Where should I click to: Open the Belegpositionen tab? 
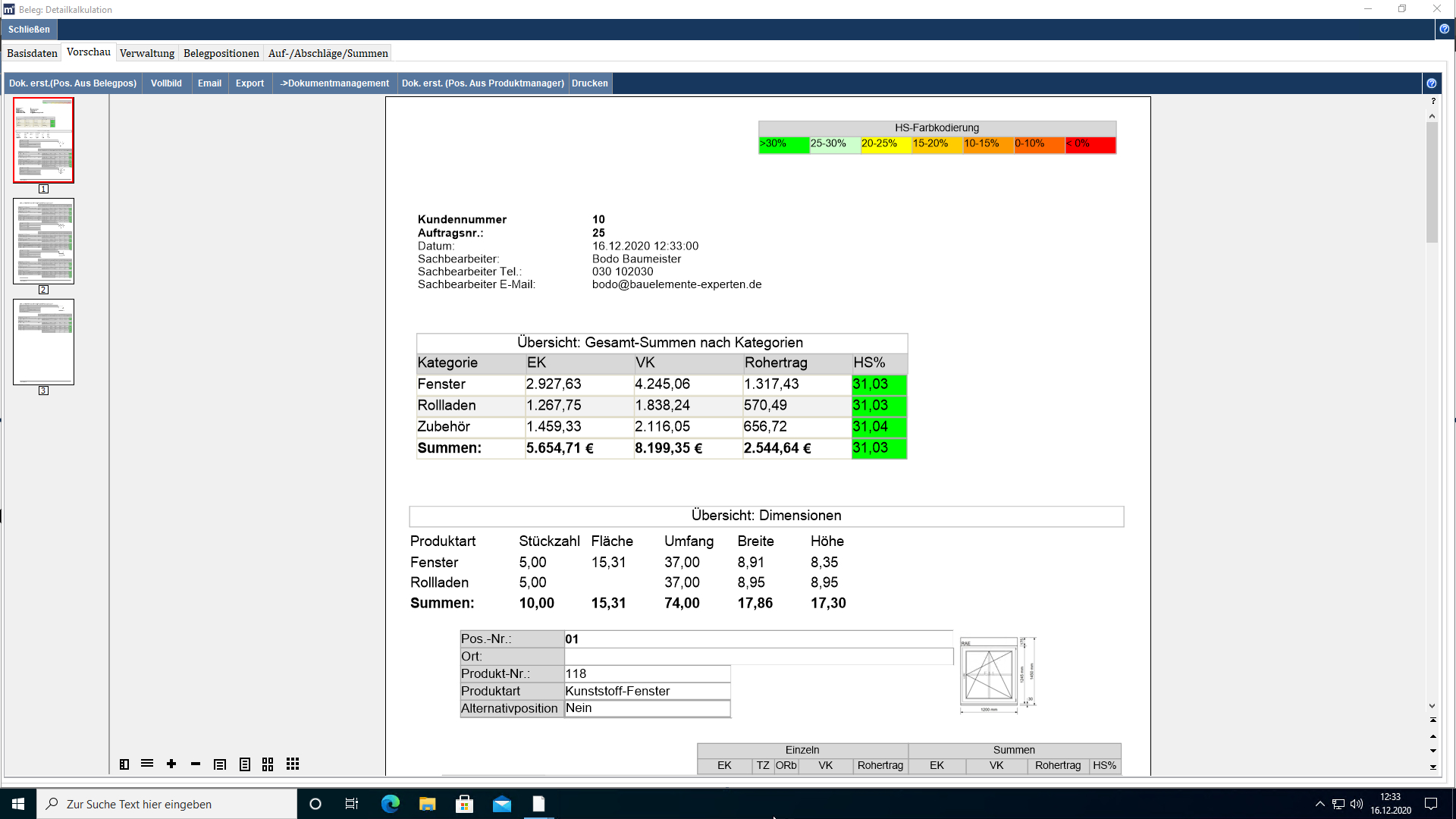point(221,53)
